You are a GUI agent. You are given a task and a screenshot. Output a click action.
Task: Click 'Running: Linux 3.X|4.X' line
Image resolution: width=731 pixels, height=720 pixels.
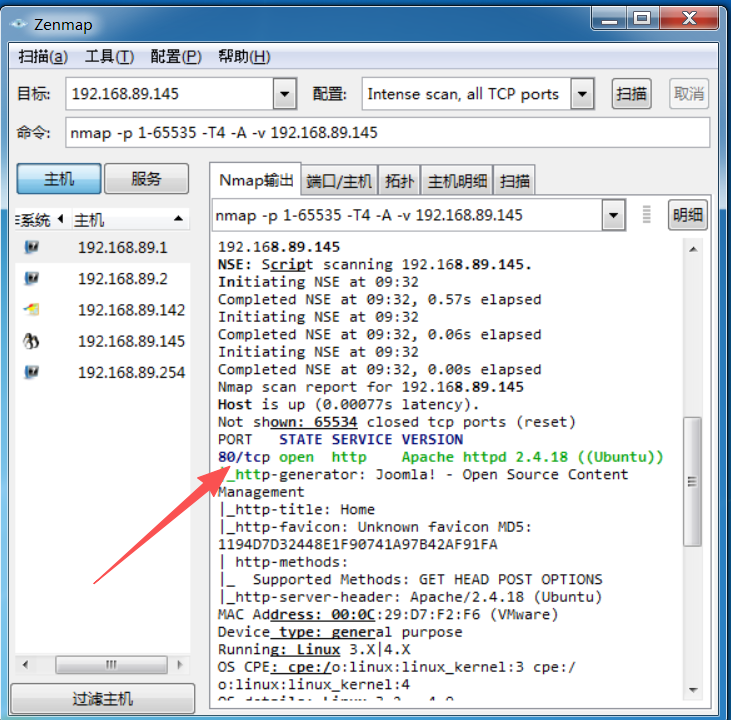[x=314, y=650]
